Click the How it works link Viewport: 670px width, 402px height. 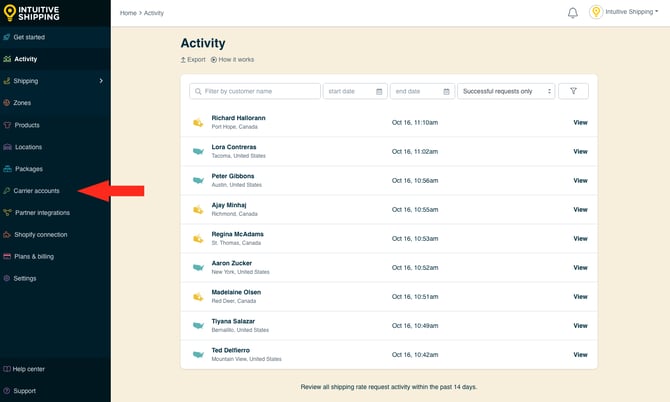click(x=232, y=59)
